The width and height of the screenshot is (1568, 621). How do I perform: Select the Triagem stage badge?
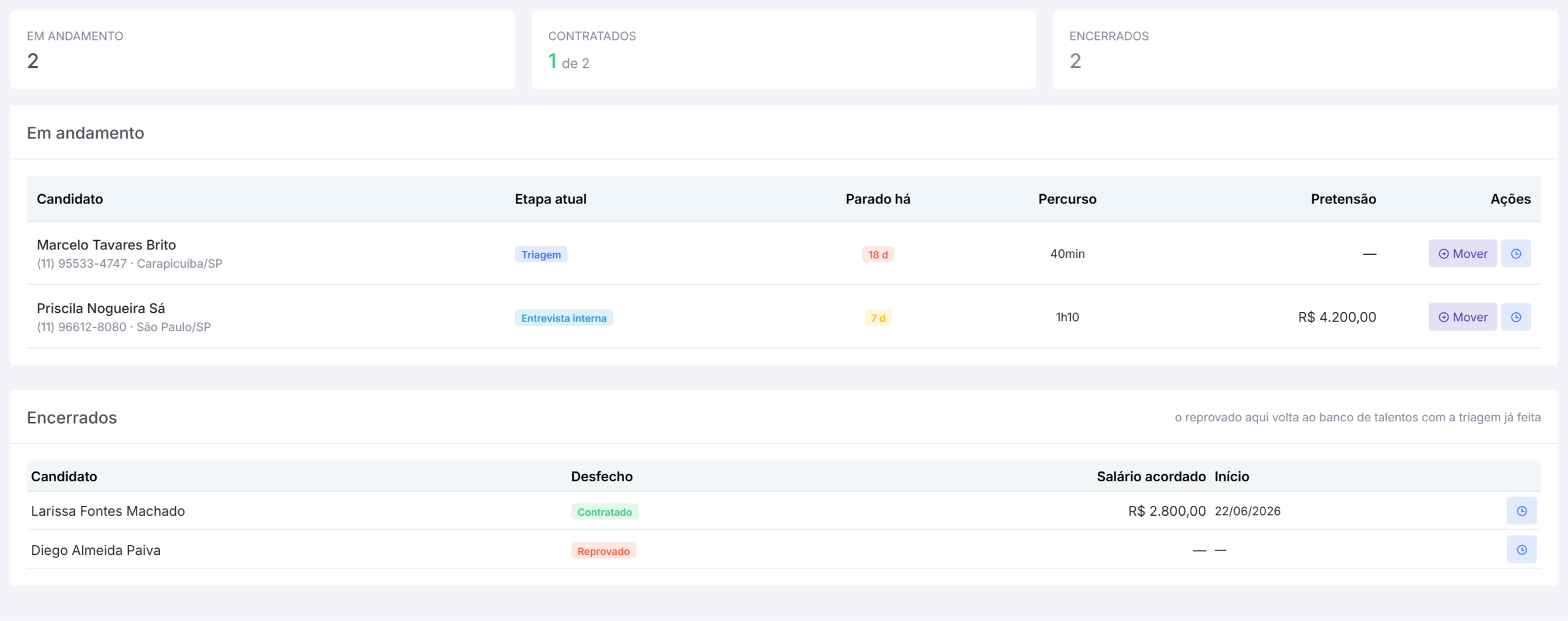click(541, 254)
